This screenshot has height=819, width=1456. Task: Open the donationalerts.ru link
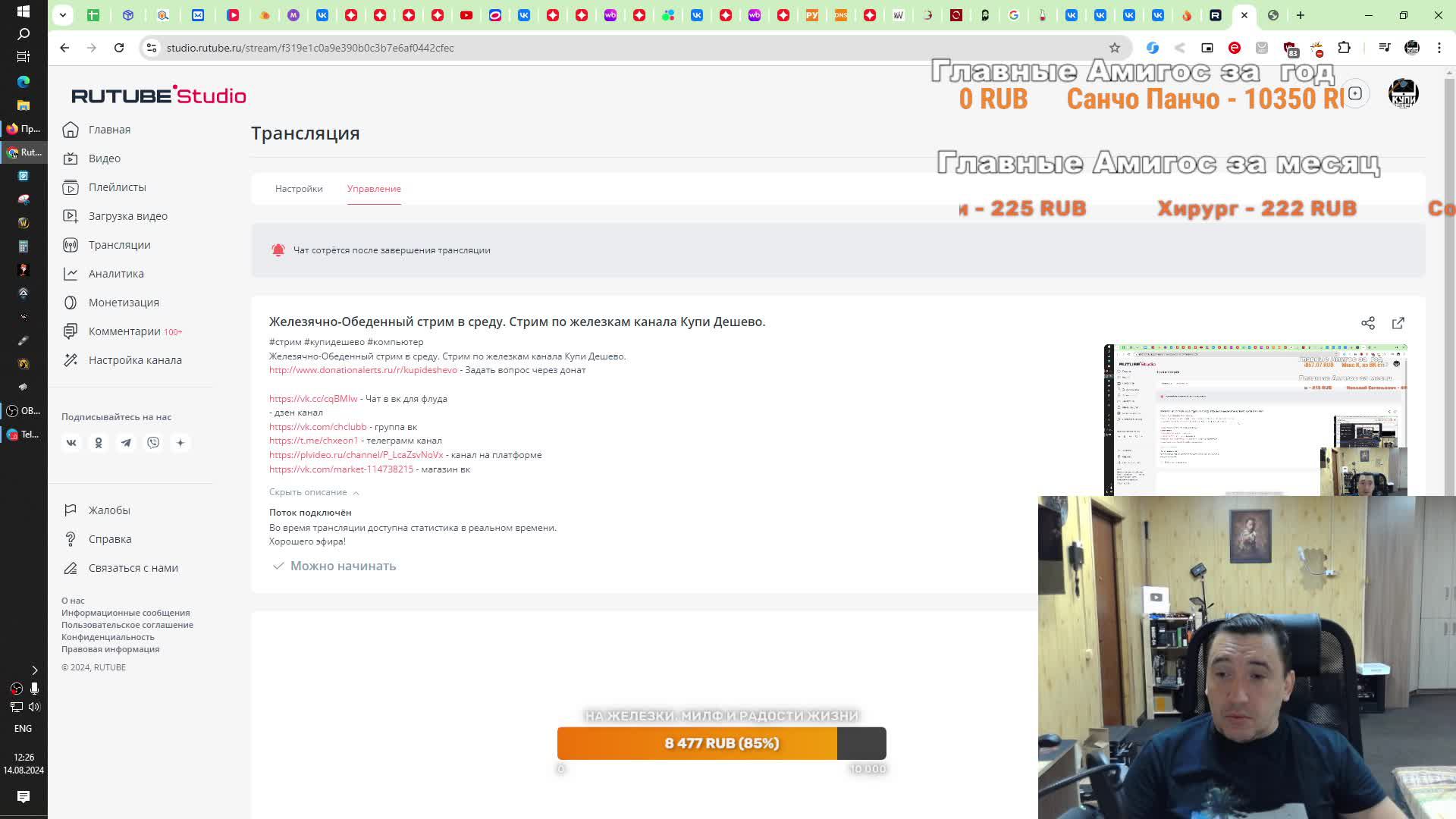point(362,370)
